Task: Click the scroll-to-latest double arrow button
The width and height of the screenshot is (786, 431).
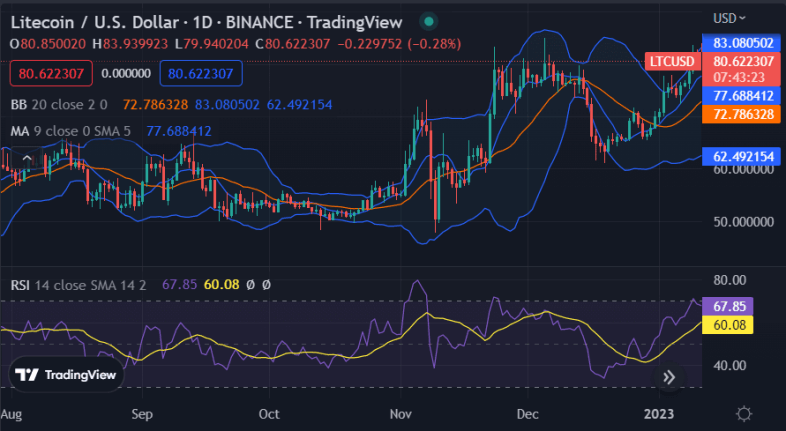Action: click(669, 377)
